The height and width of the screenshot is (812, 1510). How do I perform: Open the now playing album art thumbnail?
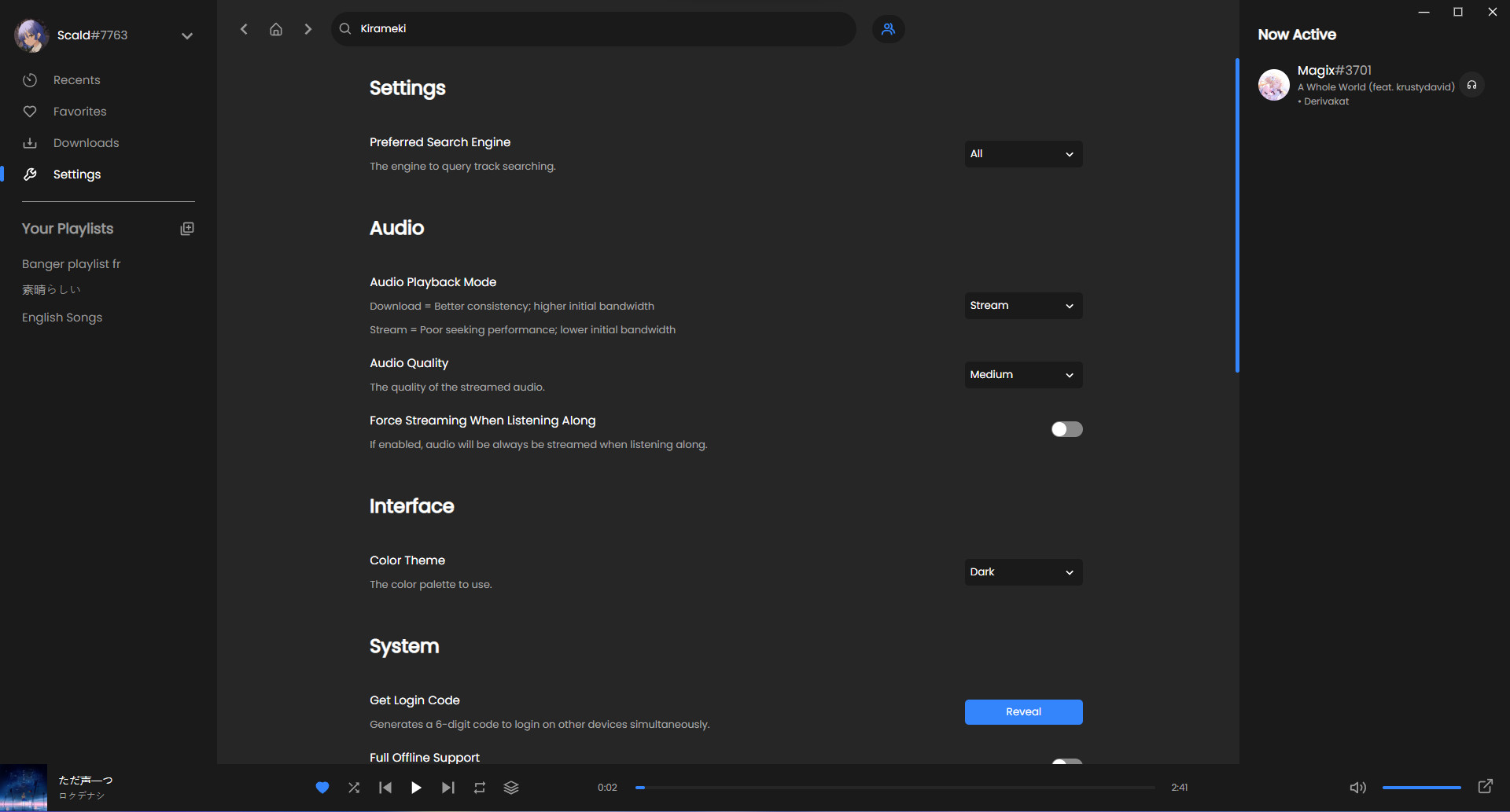pyautogui.click(x=24, y=788)
